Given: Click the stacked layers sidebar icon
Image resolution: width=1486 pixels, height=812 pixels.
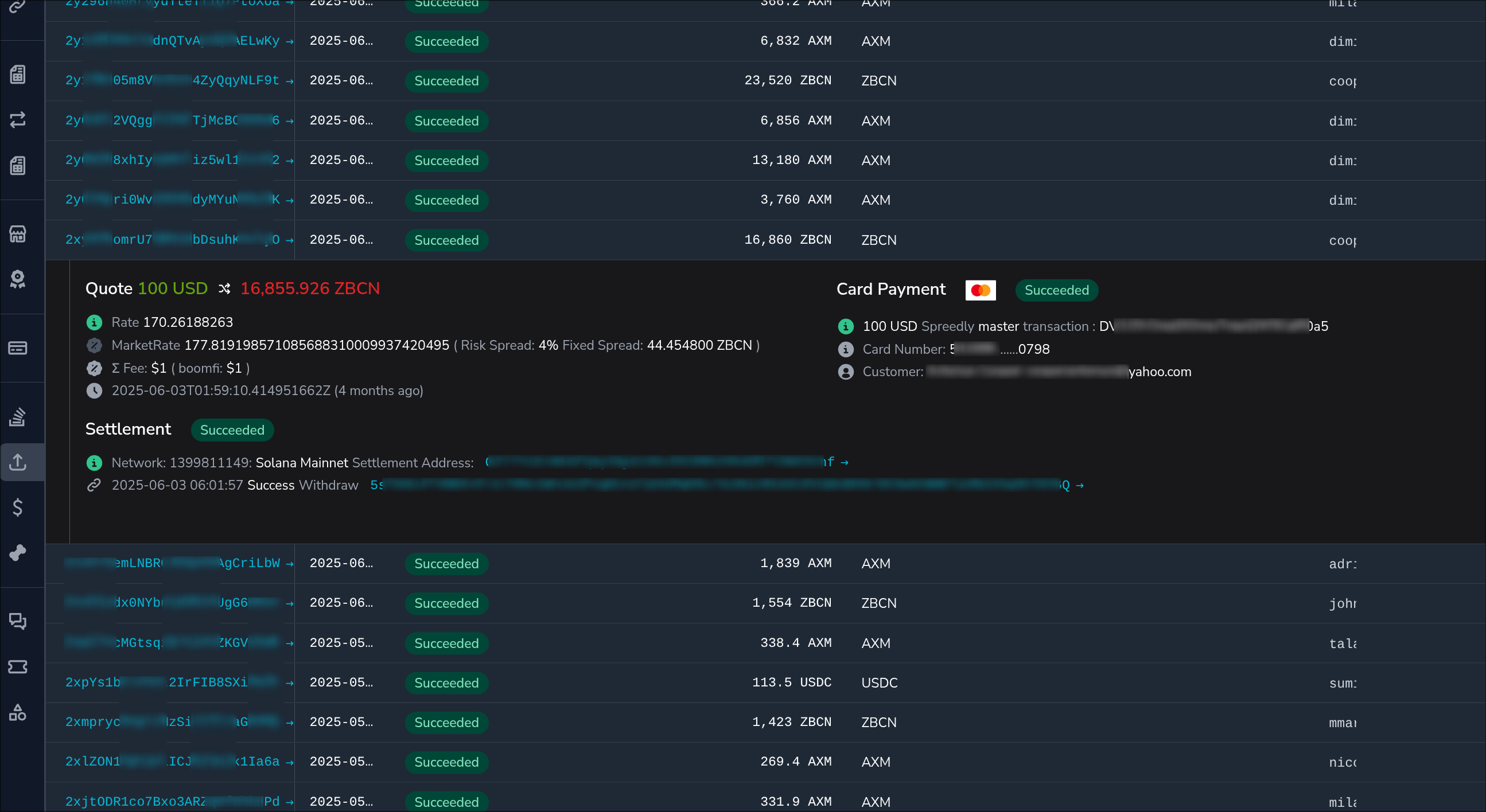Looking at the screenshot, I should click(x=17, y=416).
